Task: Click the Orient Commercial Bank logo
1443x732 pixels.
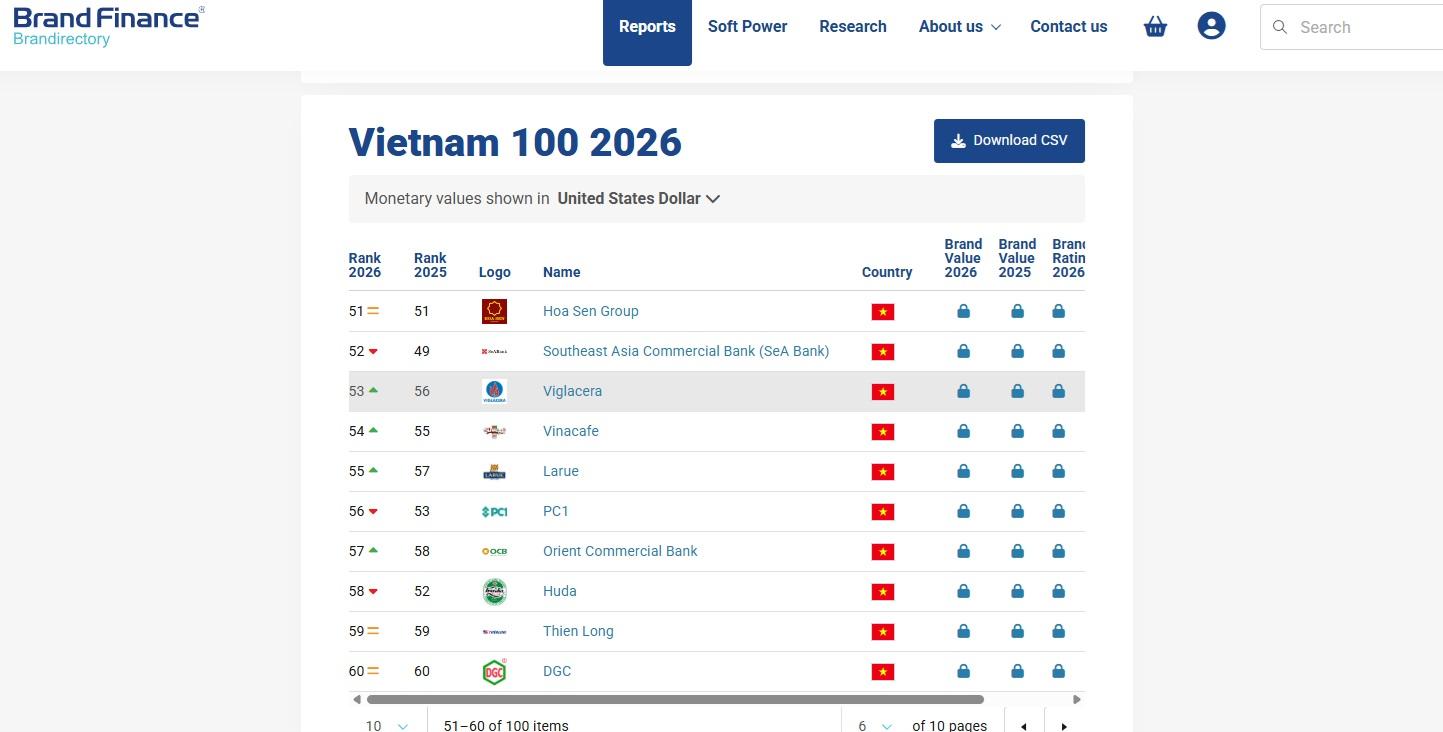Action: (x=494, y=551)
